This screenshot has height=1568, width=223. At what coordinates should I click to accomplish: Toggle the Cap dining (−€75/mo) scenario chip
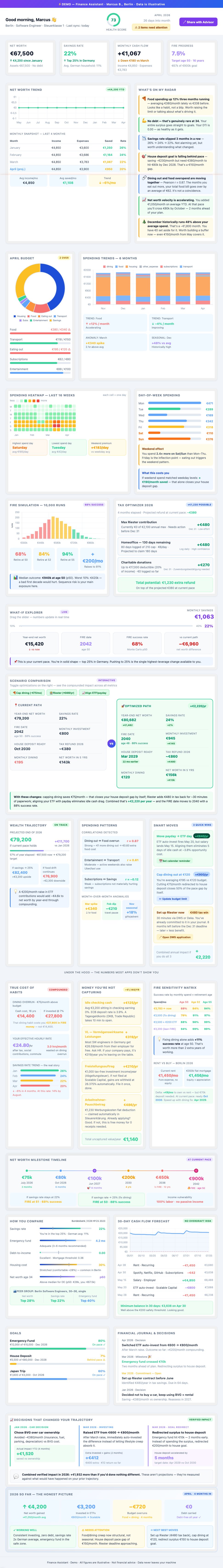click(x=27, y=693)
